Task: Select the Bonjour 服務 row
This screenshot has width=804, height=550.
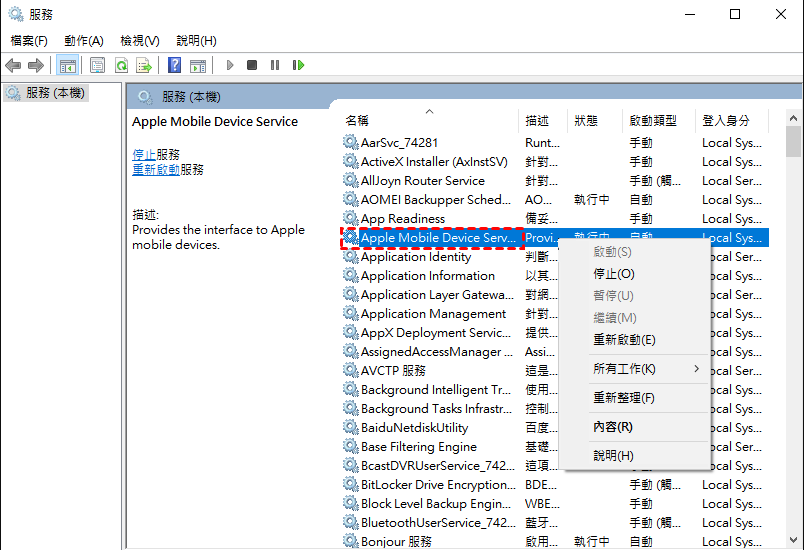Action: point(396,541)
